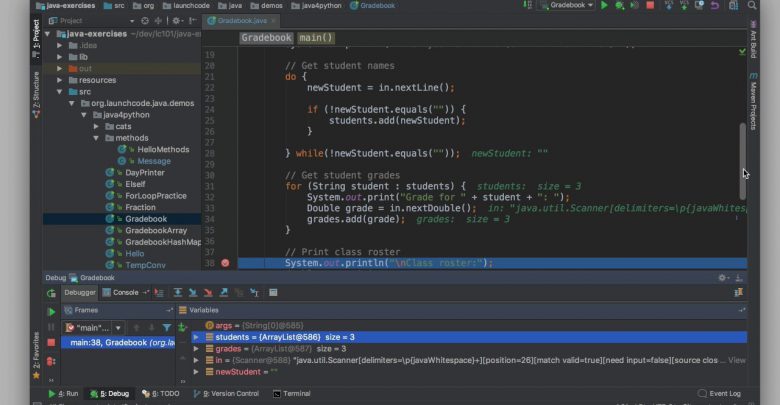Toggle the line 38 breakpoint red dot

point(225,263)
